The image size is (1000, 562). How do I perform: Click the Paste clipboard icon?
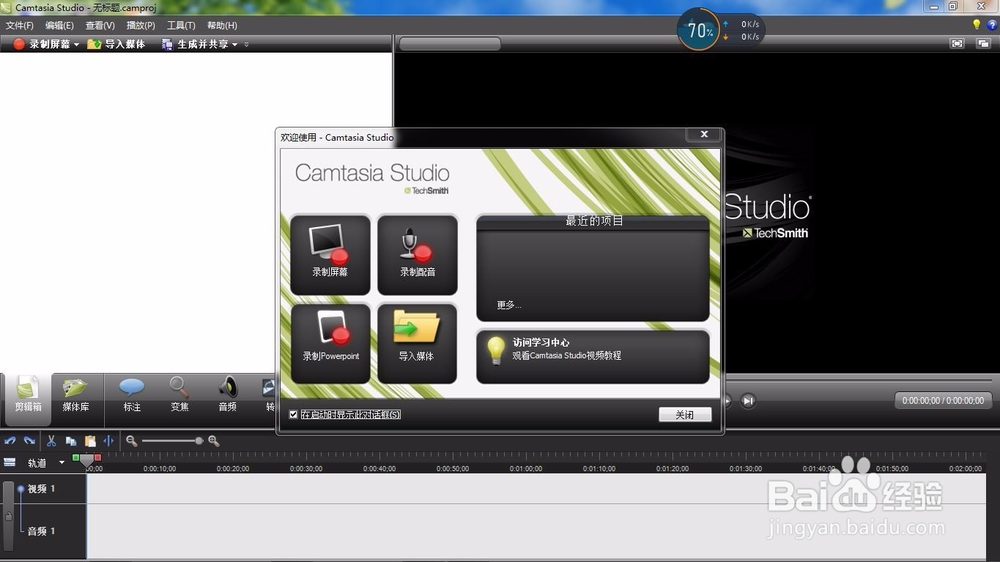(x=90, y=441)
